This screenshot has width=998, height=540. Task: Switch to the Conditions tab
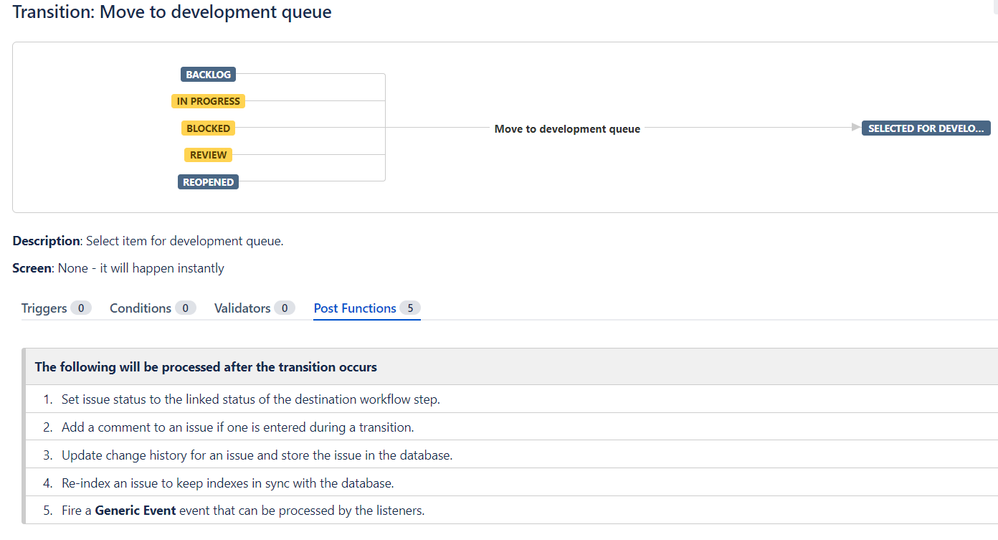pos(152,308)
